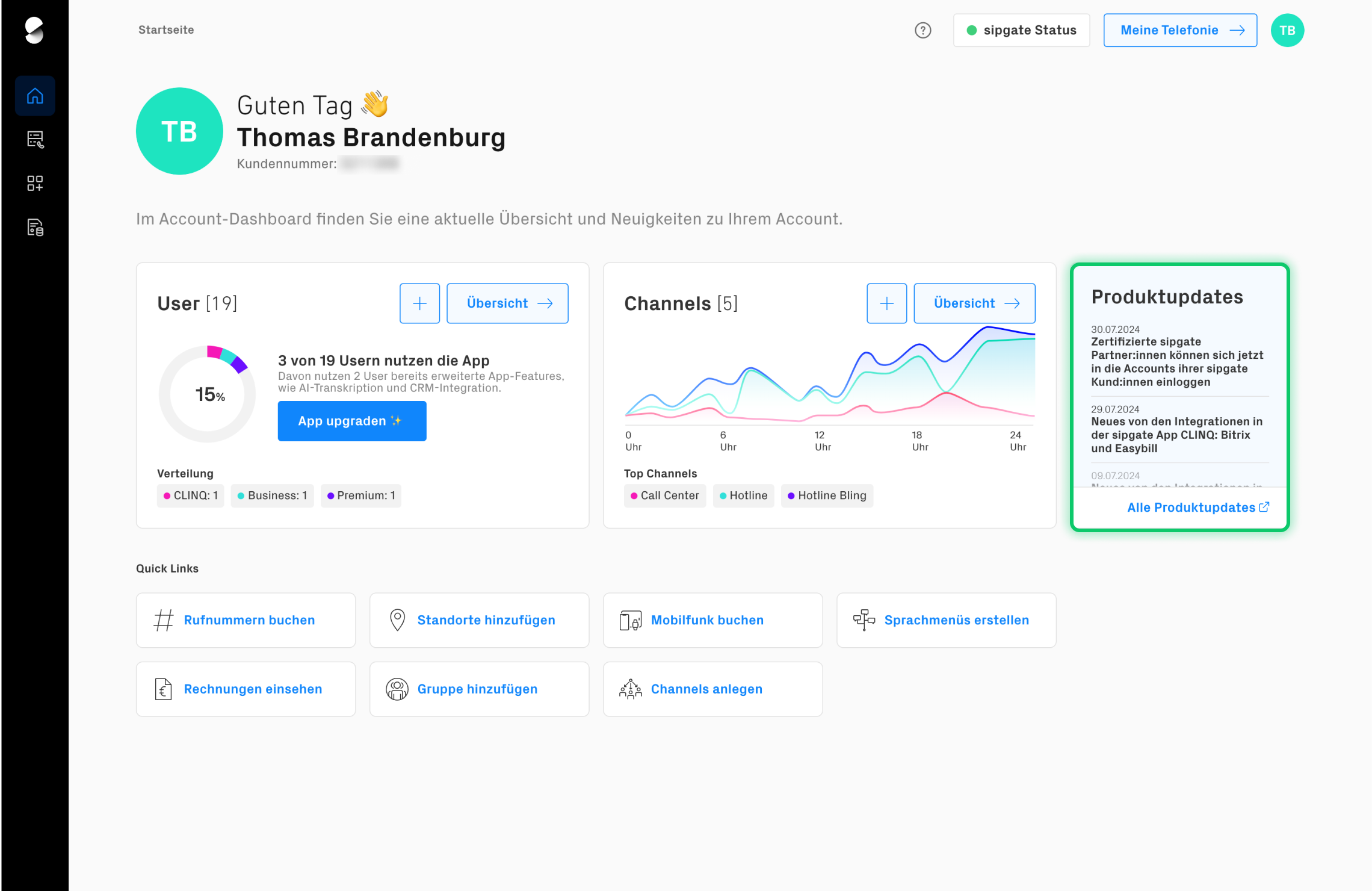Open the TB profile avatar at top right
The width and height of the screenshot is (1372, 891).
(x=1287, y=29)
